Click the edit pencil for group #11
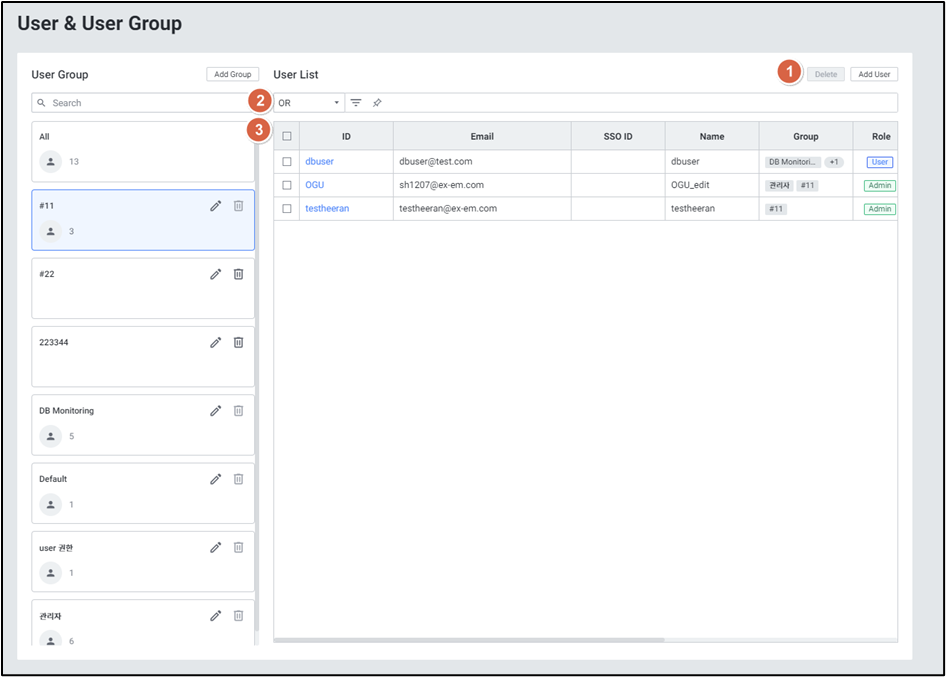 click(215, 206)
